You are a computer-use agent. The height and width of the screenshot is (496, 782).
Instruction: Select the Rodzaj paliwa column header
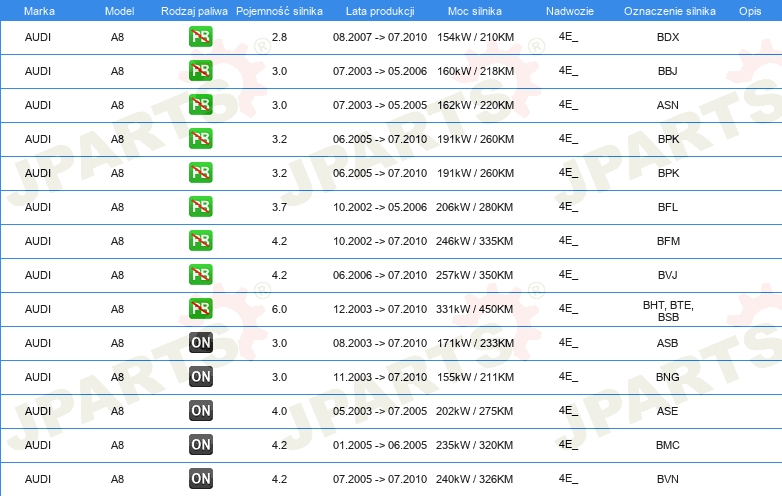point(194,11)
